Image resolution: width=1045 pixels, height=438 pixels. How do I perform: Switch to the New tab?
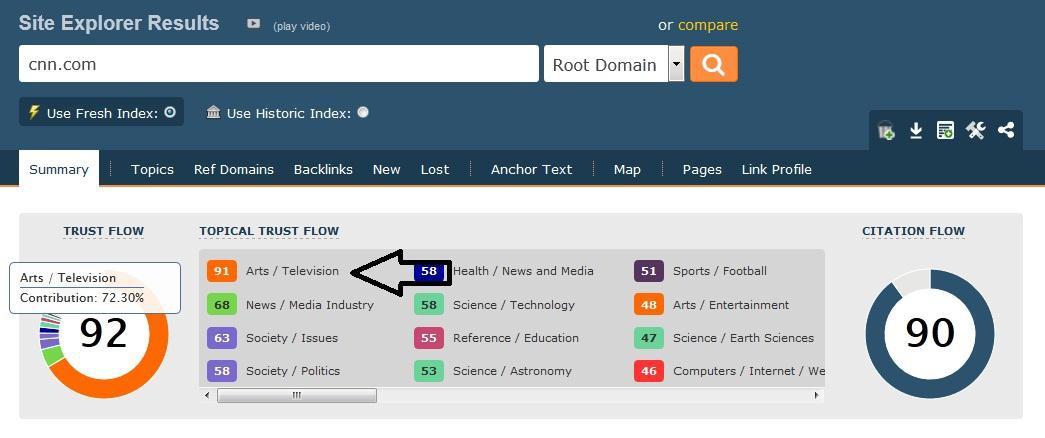[387, 169]
